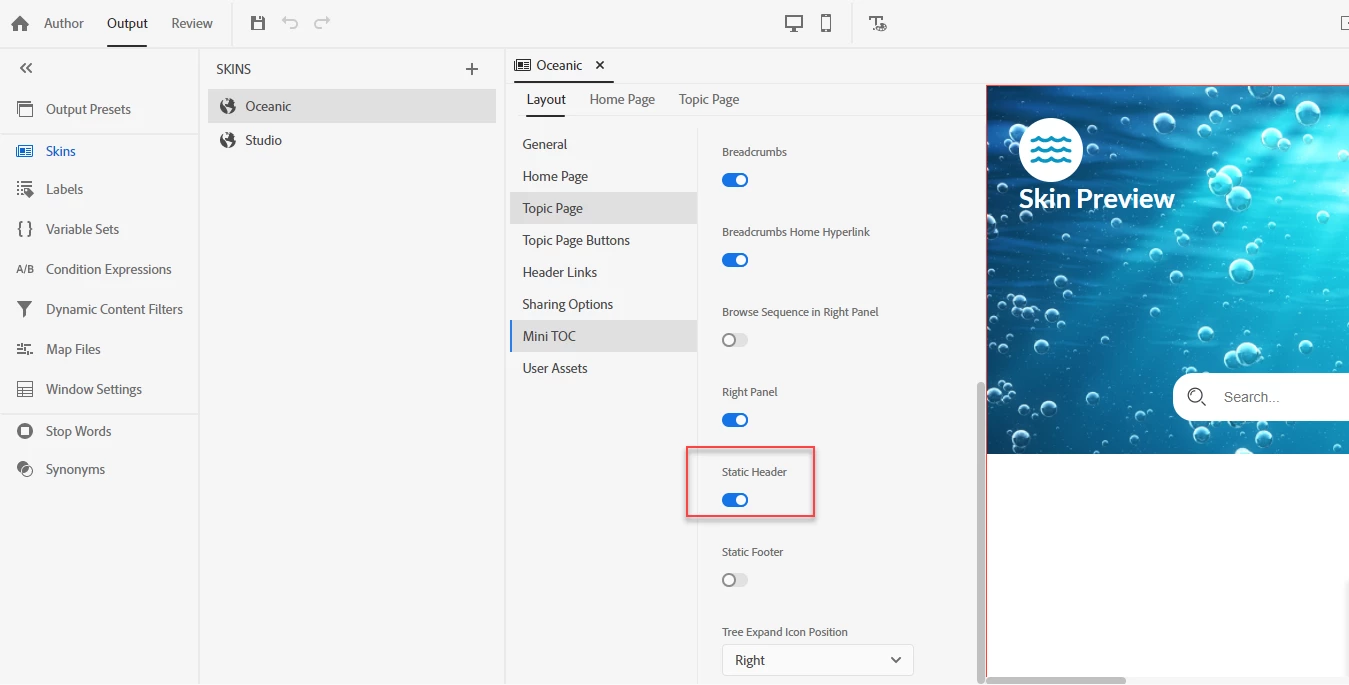Click the Redo arrow icon
Screen dimensions: 1349x685
322,23
